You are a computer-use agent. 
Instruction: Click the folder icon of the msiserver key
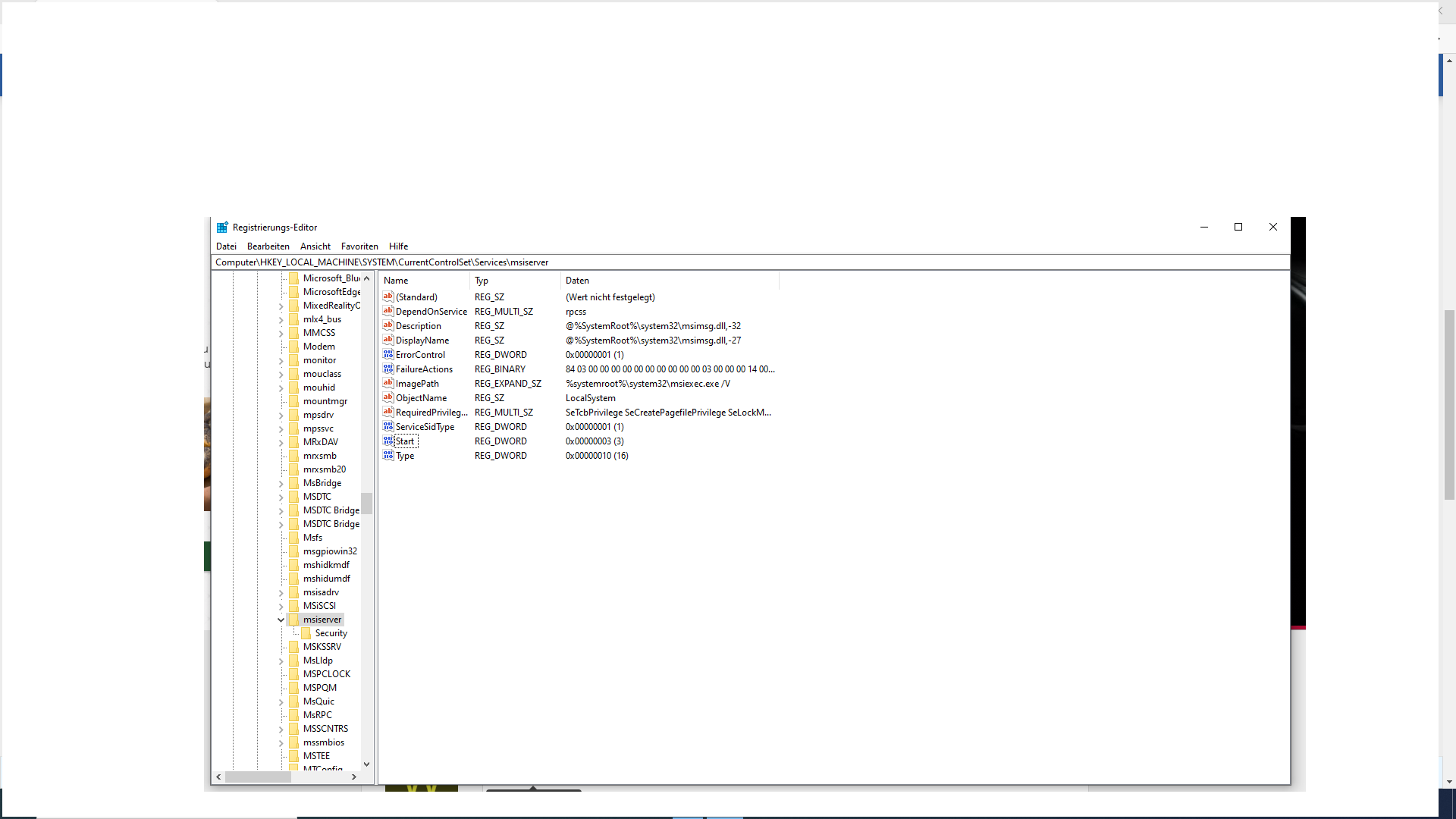[x=295, y=618]
